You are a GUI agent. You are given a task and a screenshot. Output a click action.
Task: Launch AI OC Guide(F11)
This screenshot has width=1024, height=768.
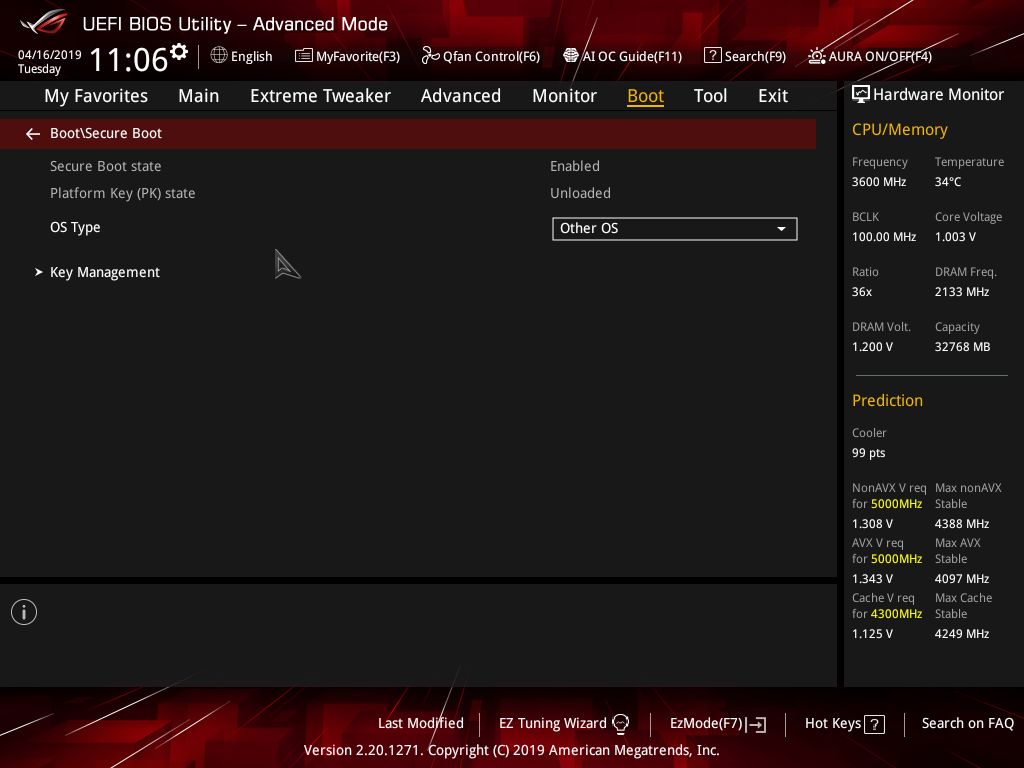(x=622, y=56)
